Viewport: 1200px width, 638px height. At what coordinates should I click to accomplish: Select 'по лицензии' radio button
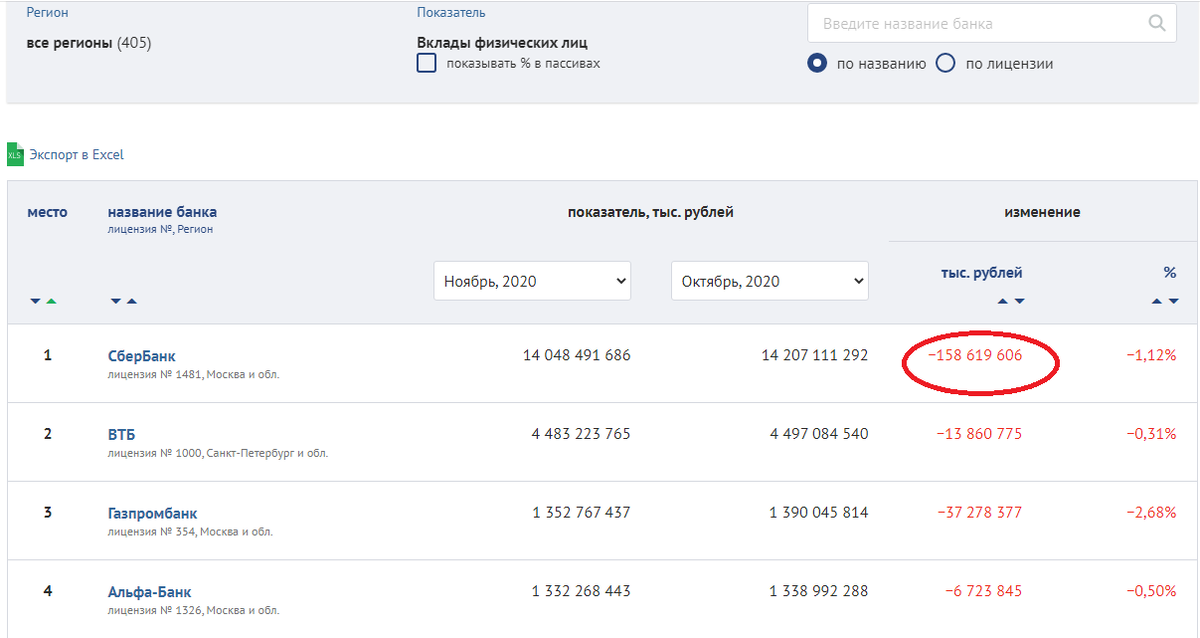click(946, 63)
